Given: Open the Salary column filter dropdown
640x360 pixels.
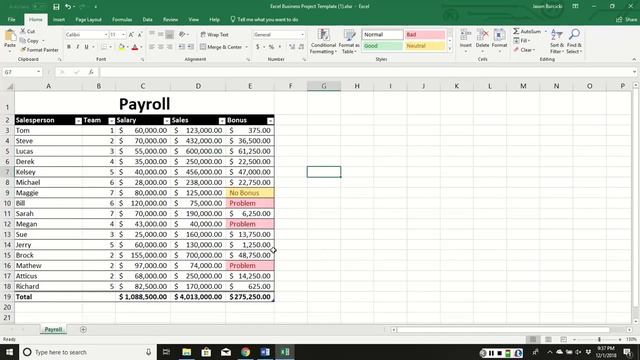Looking at the screenshot, I should [x=167, y=121].
